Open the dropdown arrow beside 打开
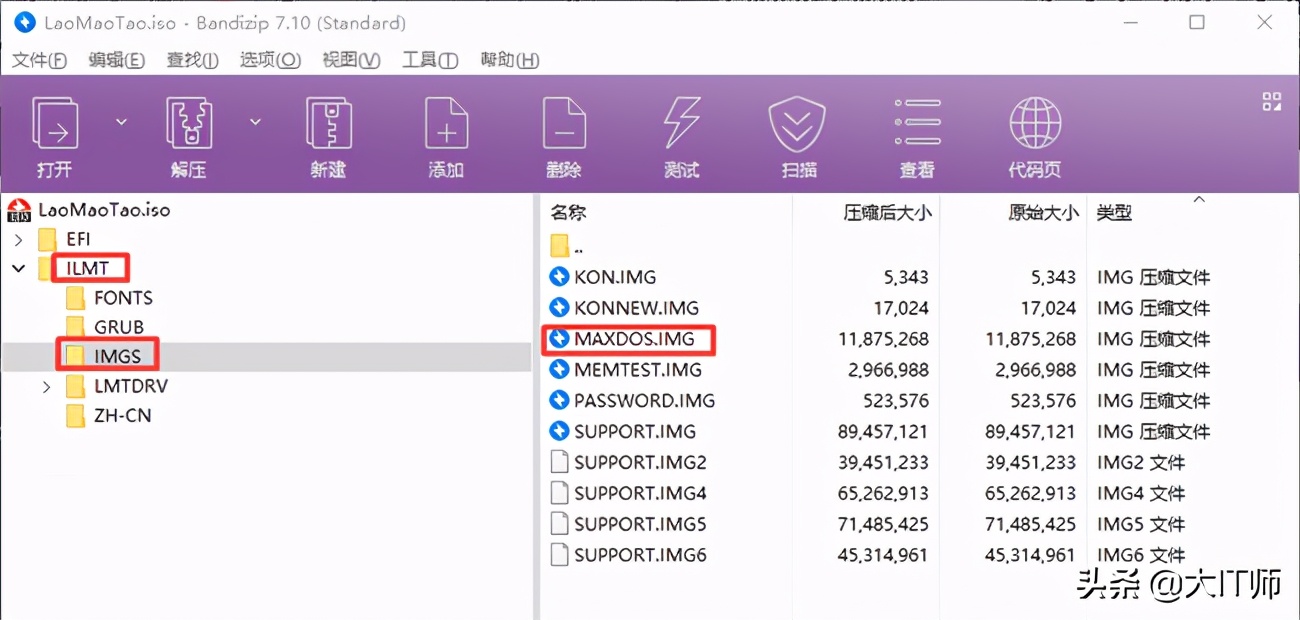 click(x=119, y=120)
